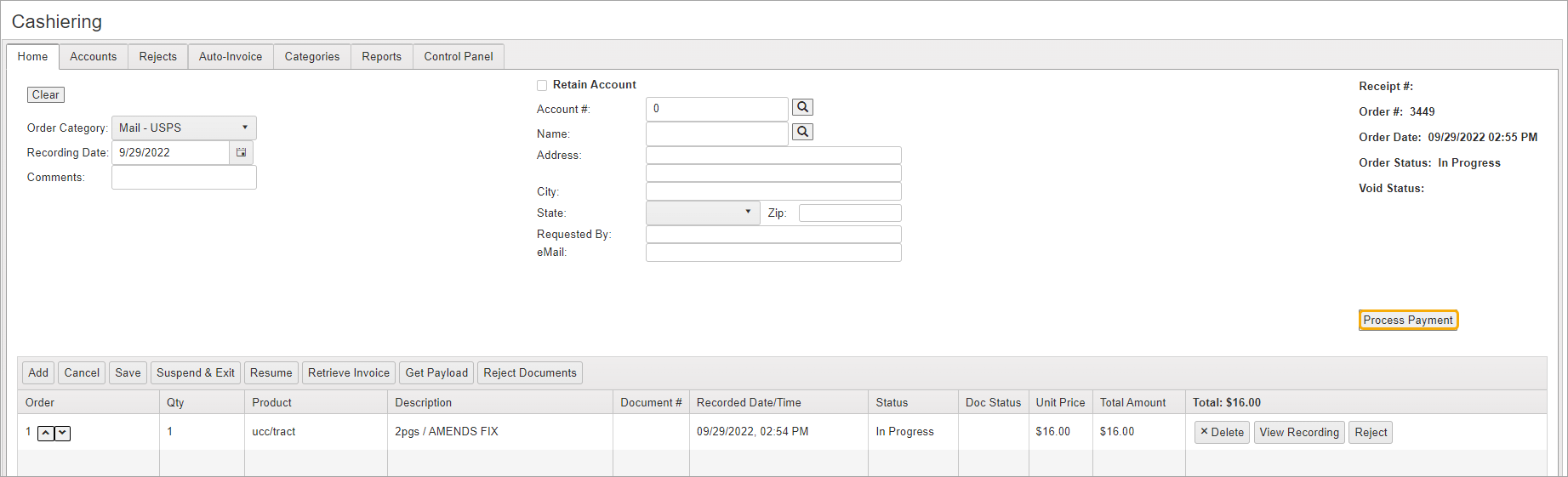Delete the ucc/tract order line
This screenshot has width=1568, height=477.
click(x=1222, y=432)
